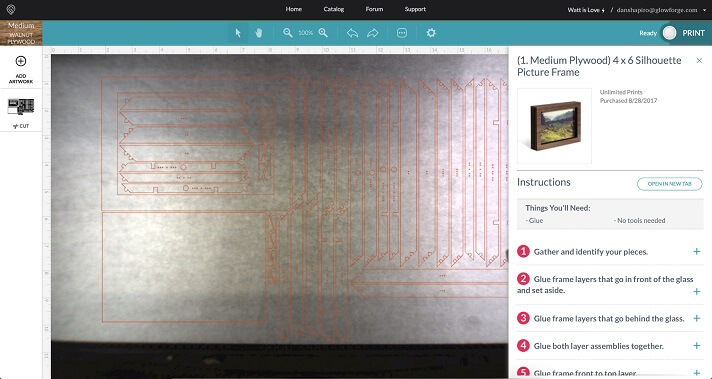
Task: Click the Ready status text
Action: 648,33
